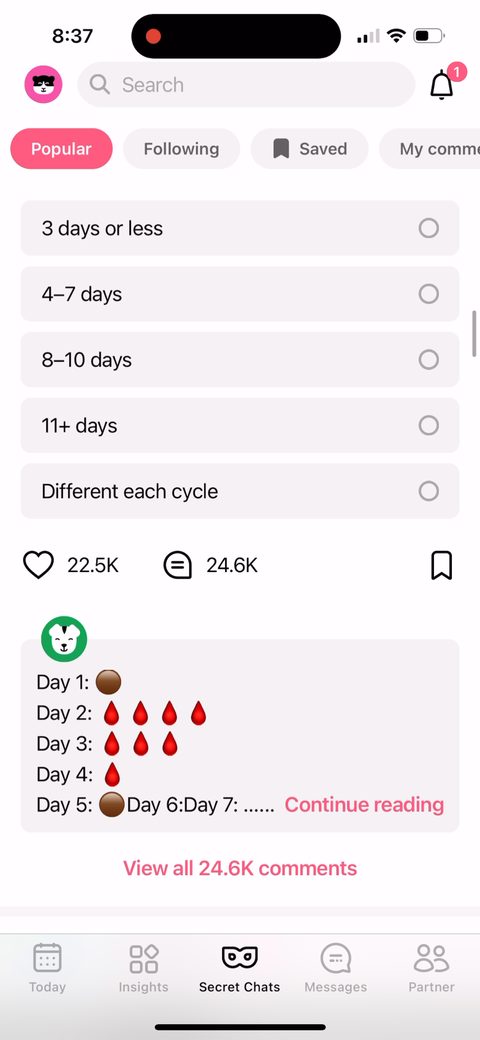Choose 'Different each cycle' option
This screenshot has width=480, height=1040.
pos(240,491)
